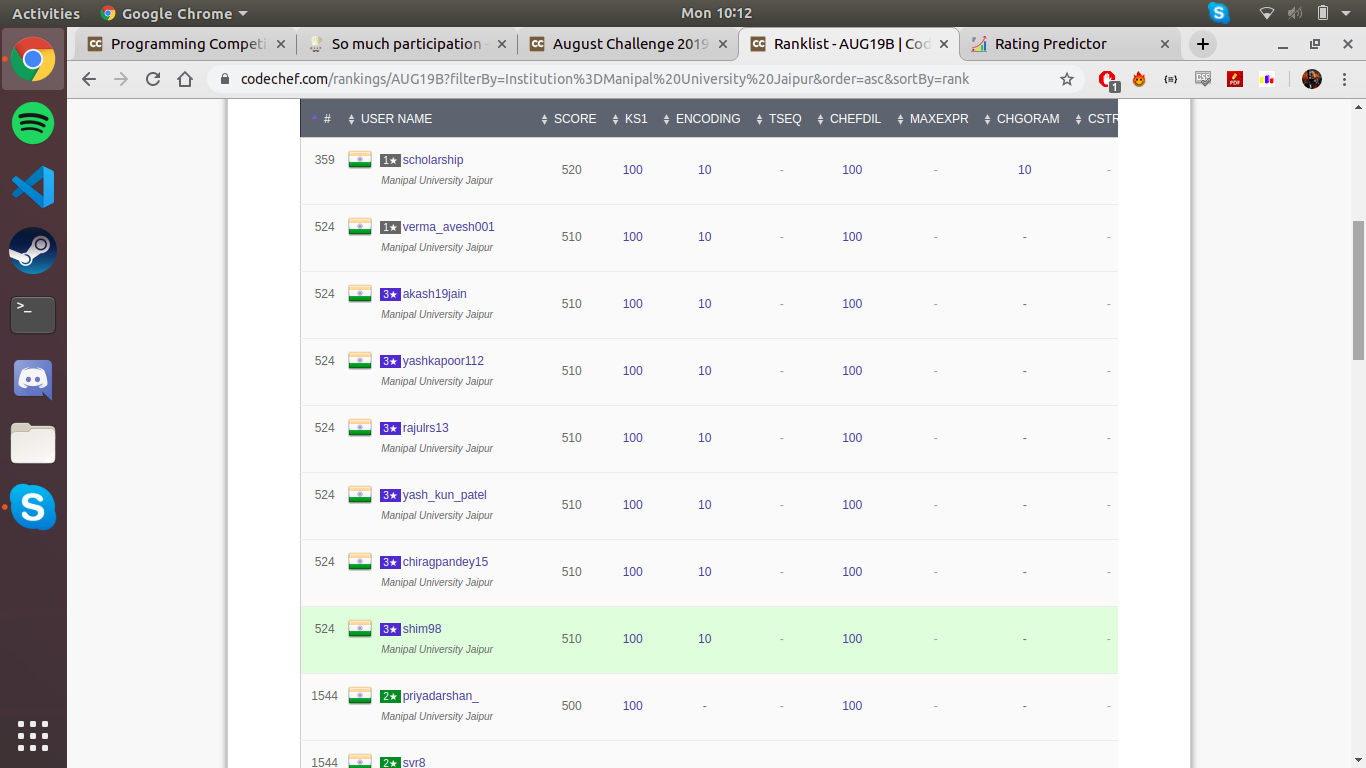This screenshot has width=1366, height=768.
Task: Sort ranklist by USER NAME column
Action: tap(390, 119)
